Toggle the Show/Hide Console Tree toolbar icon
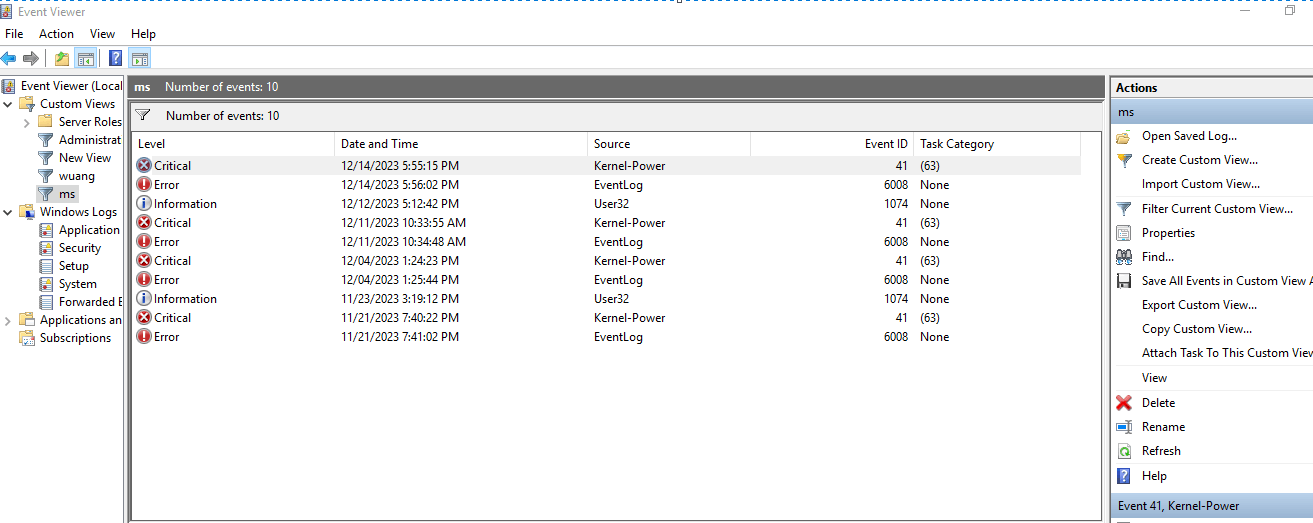 86,58
